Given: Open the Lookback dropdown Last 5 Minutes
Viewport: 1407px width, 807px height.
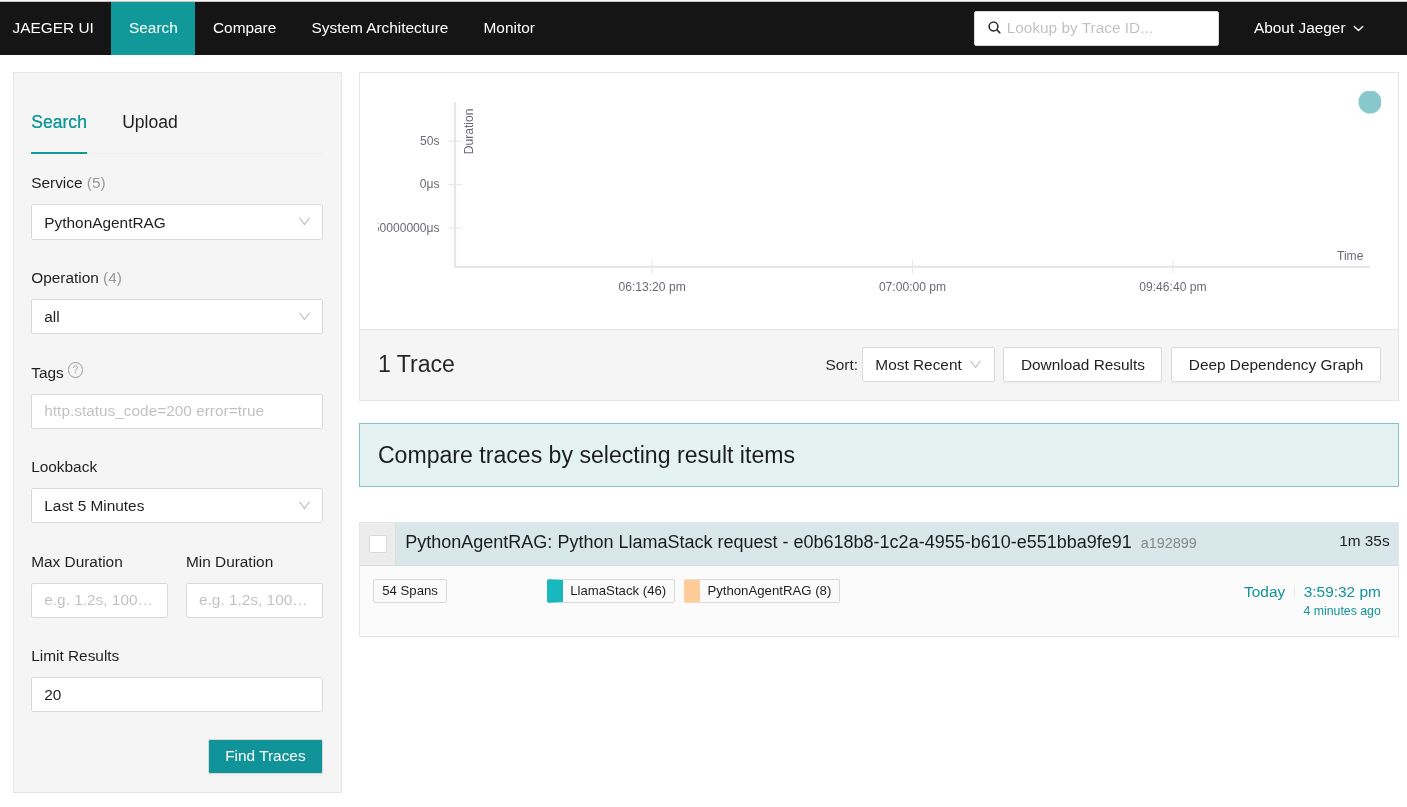Looking at the screenshot, I should (176, 506).
